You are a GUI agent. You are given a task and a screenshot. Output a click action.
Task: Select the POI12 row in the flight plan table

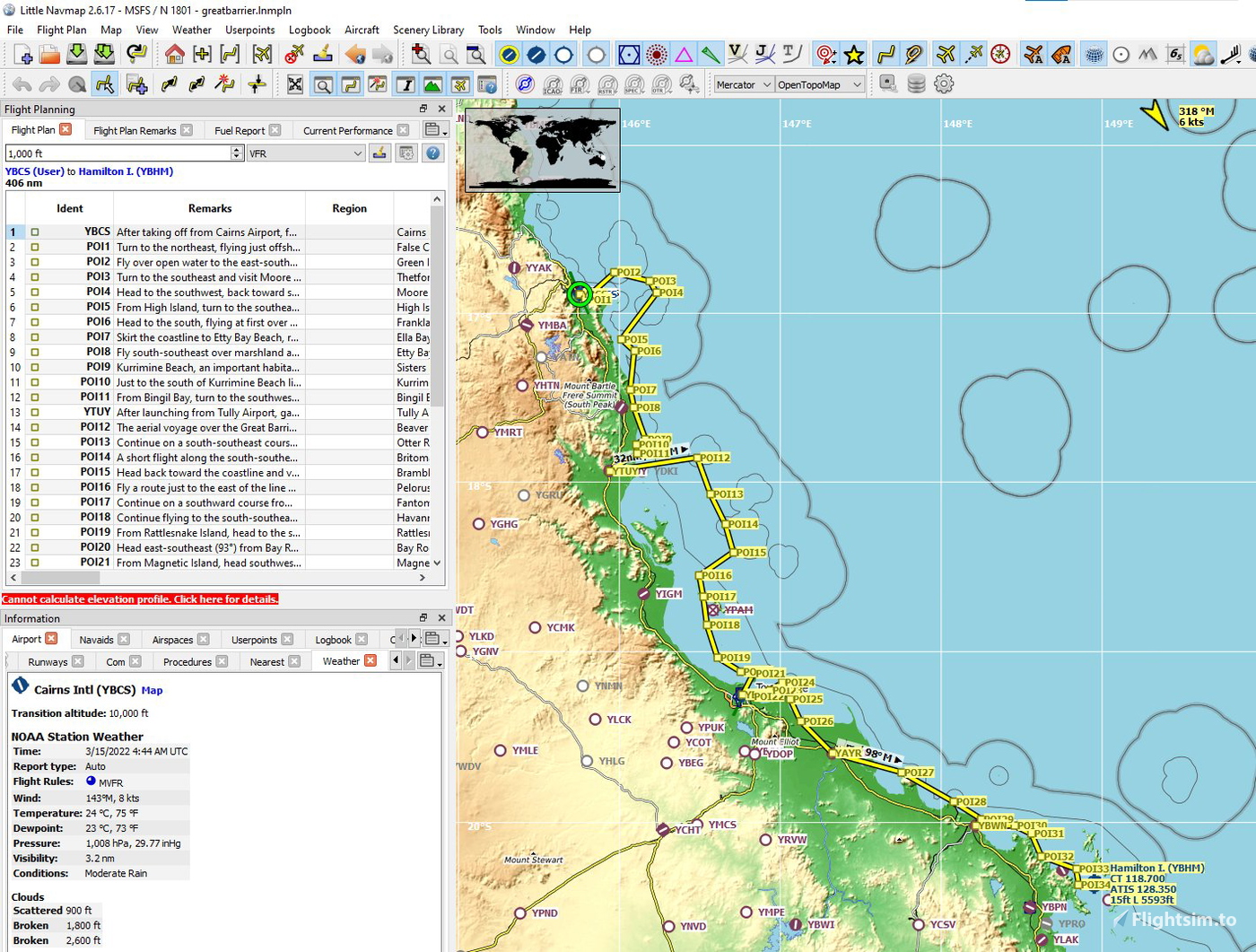point(218,427)
